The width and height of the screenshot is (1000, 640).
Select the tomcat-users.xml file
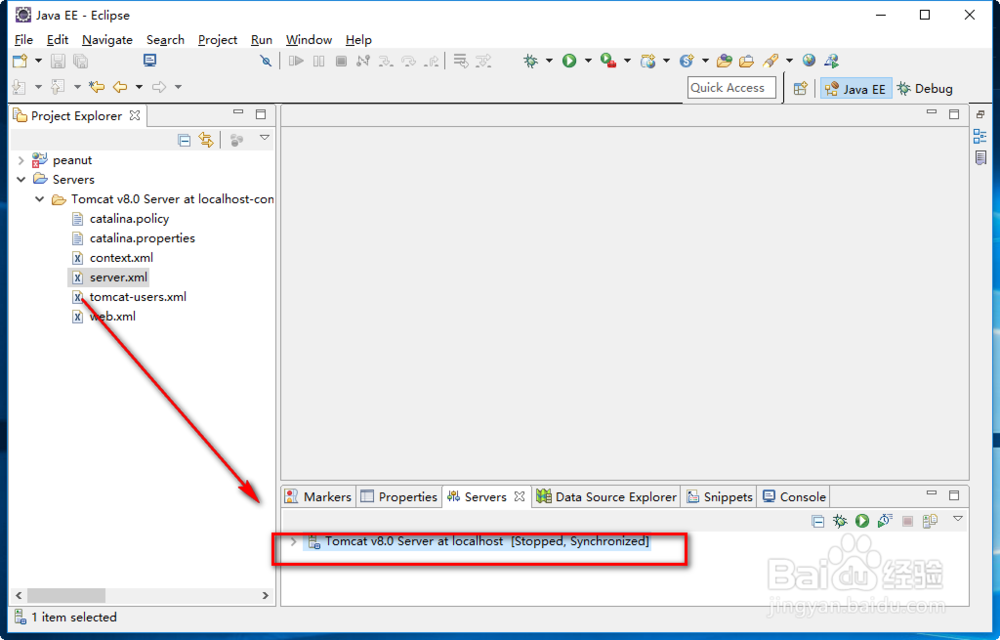[x=138, y=296]
